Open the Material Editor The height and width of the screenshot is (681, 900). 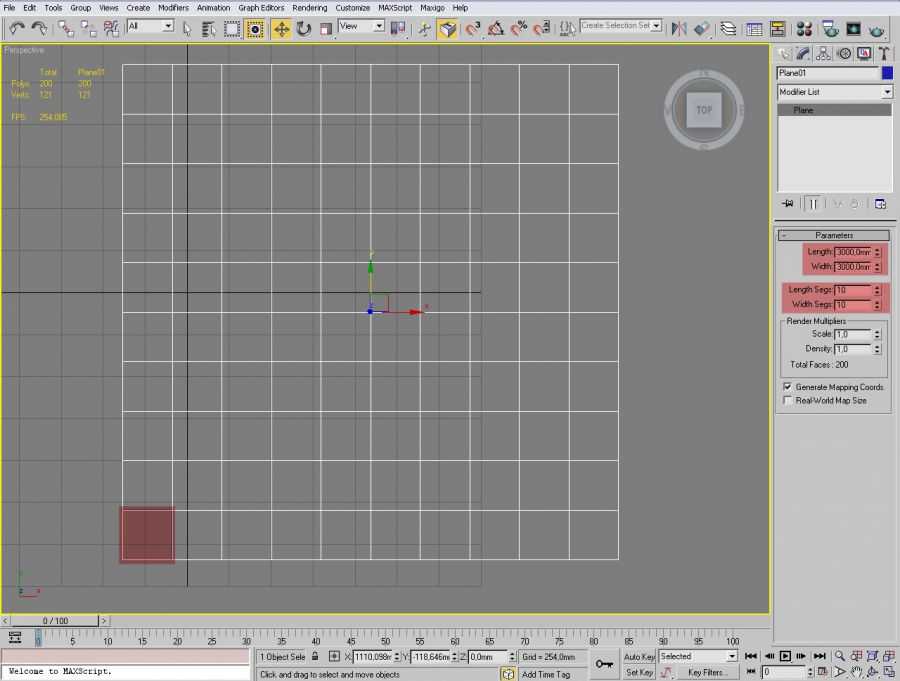[804, 29]
